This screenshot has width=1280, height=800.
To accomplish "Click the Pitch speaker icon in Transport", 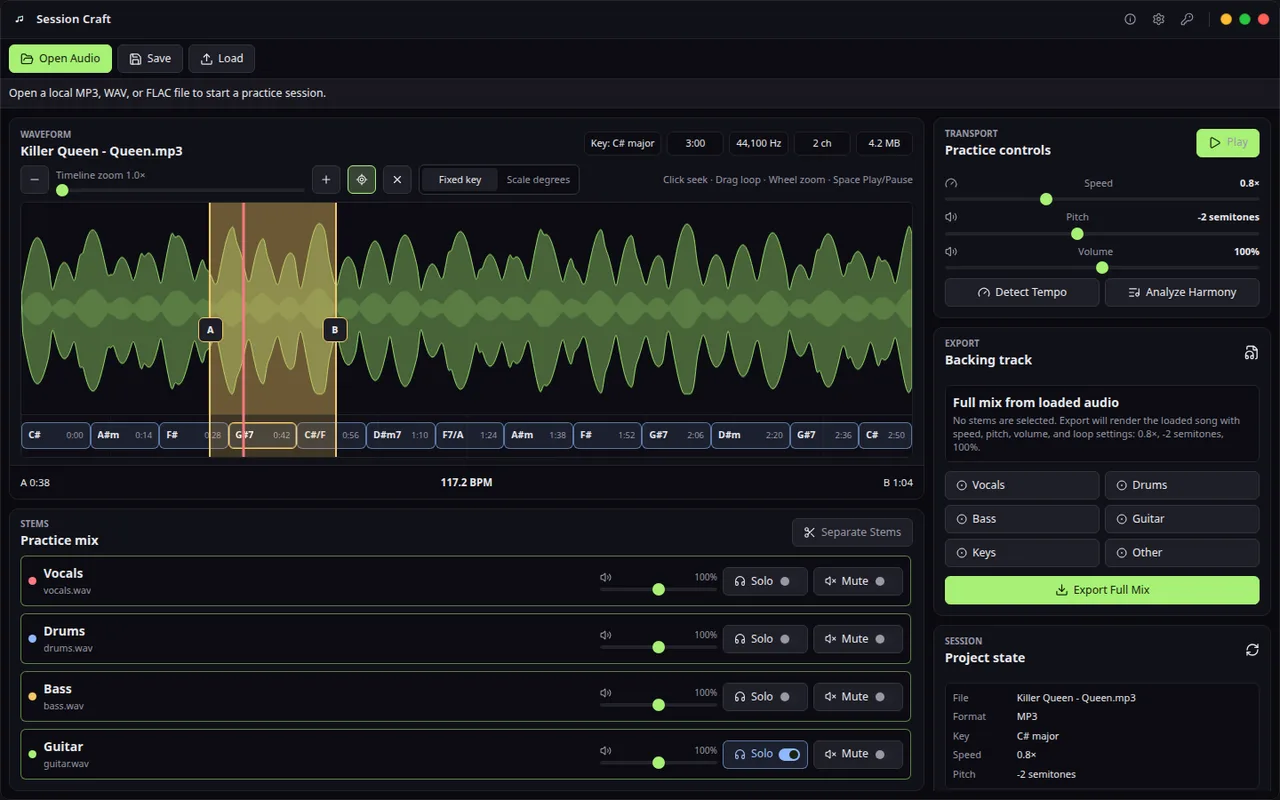I will [951, 217].
